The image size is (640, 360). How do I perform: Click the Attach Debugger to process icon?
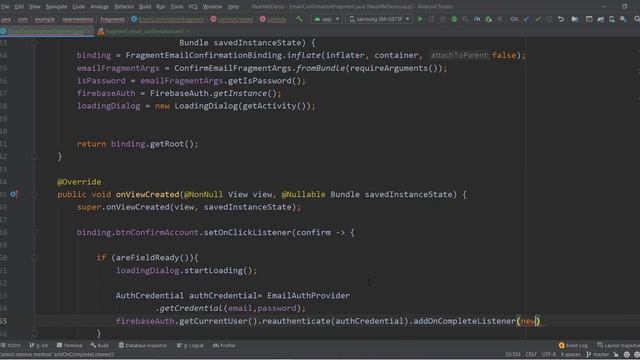coord(488,19)
